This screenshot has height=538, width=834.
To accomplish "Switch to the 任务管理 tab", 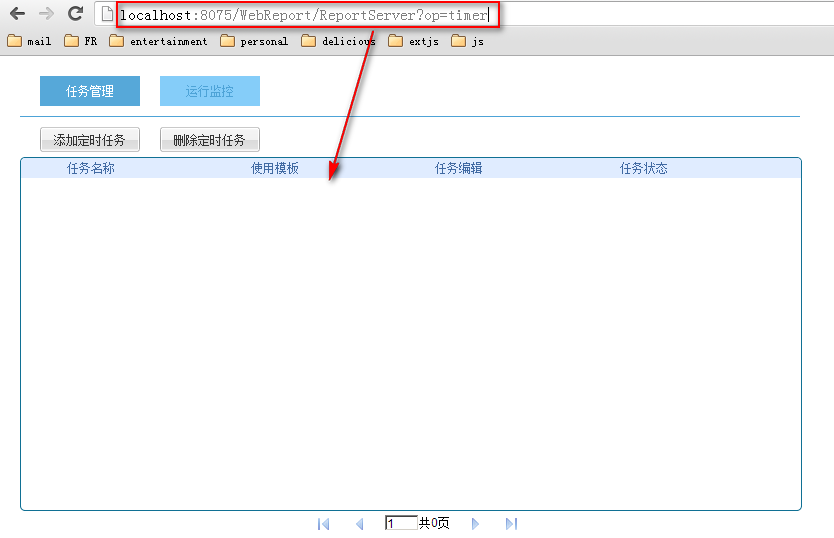I will point(90,91).
